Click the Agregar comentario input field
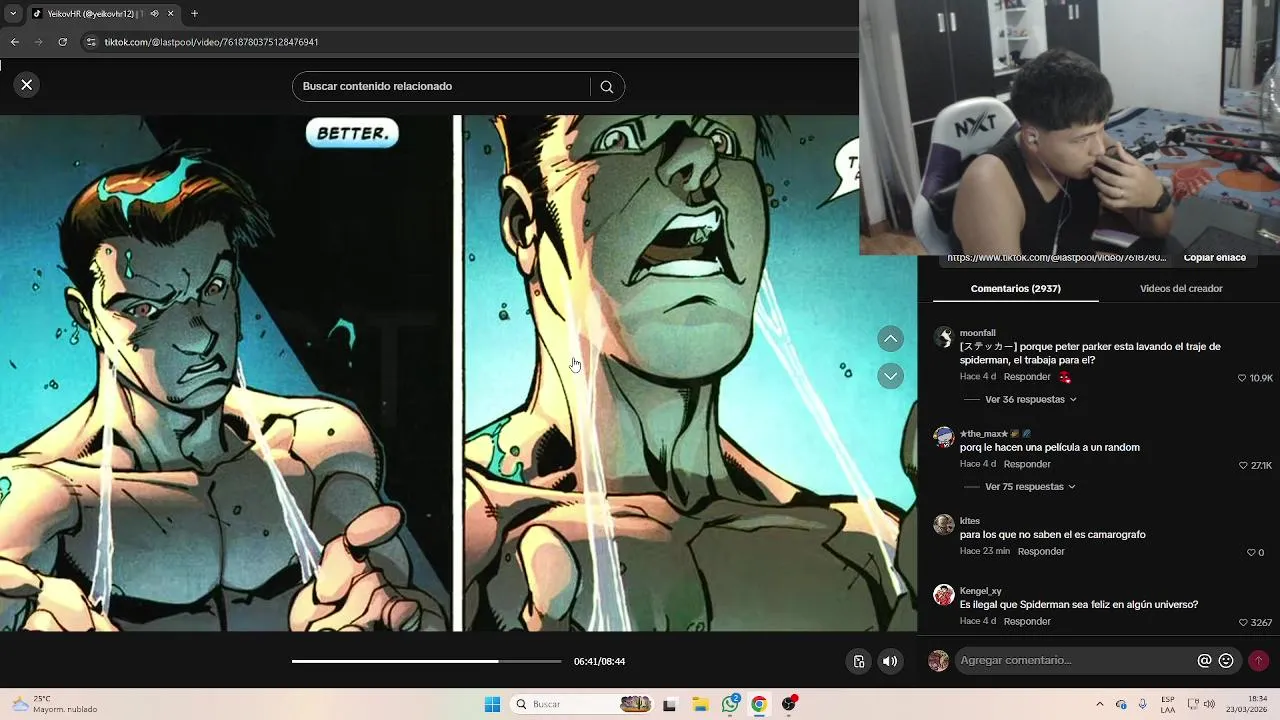The image size is (1280, 720). tap(1075, 661)
